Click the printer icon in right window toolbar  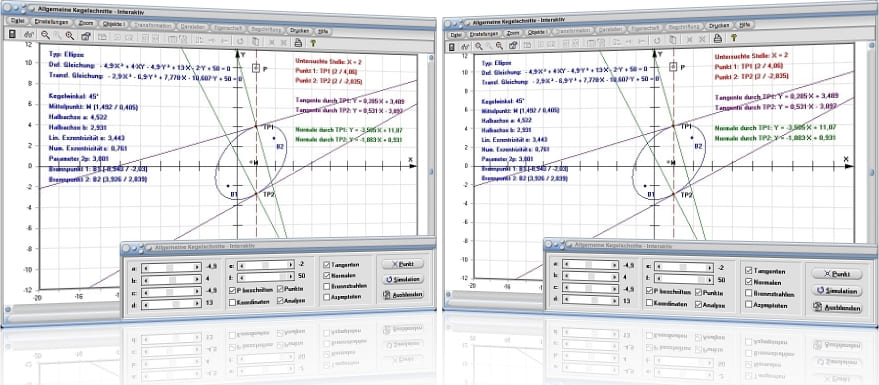coord(717,38)
